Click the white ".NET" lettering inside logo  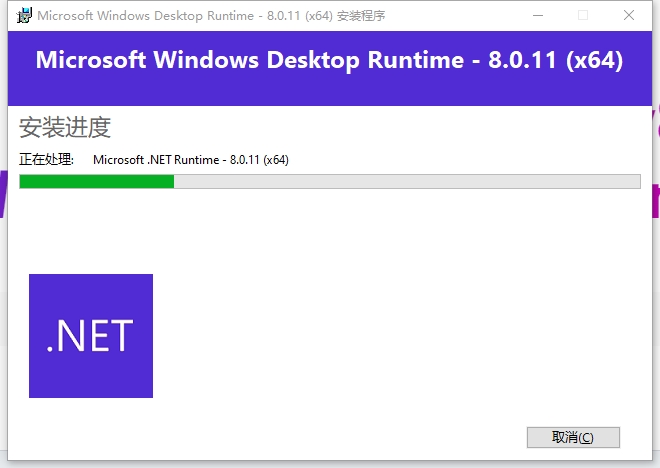(90, 337)
